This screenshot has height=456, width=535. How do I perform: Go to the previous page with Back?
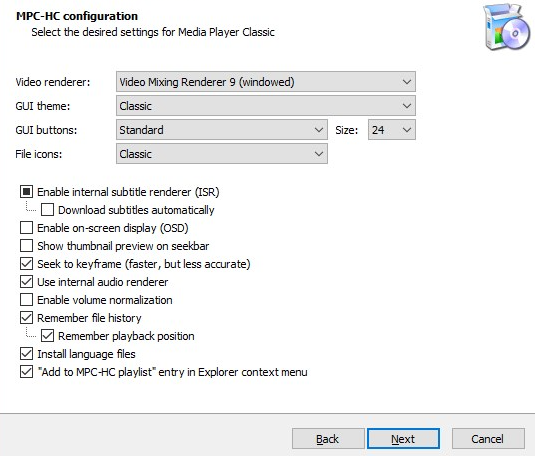[x=328, y=439]
